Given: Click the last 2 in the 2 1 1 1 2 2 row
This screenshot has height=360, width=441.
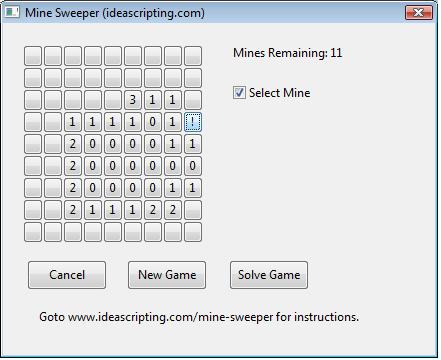Looking at the screenshot, I should click(173, 210).
